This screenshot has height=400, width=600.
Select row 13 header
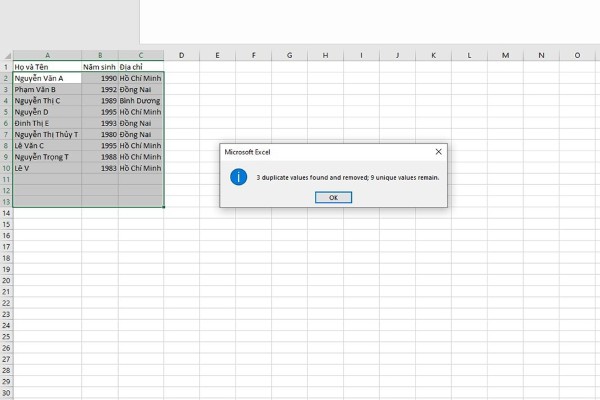(6, 202)
